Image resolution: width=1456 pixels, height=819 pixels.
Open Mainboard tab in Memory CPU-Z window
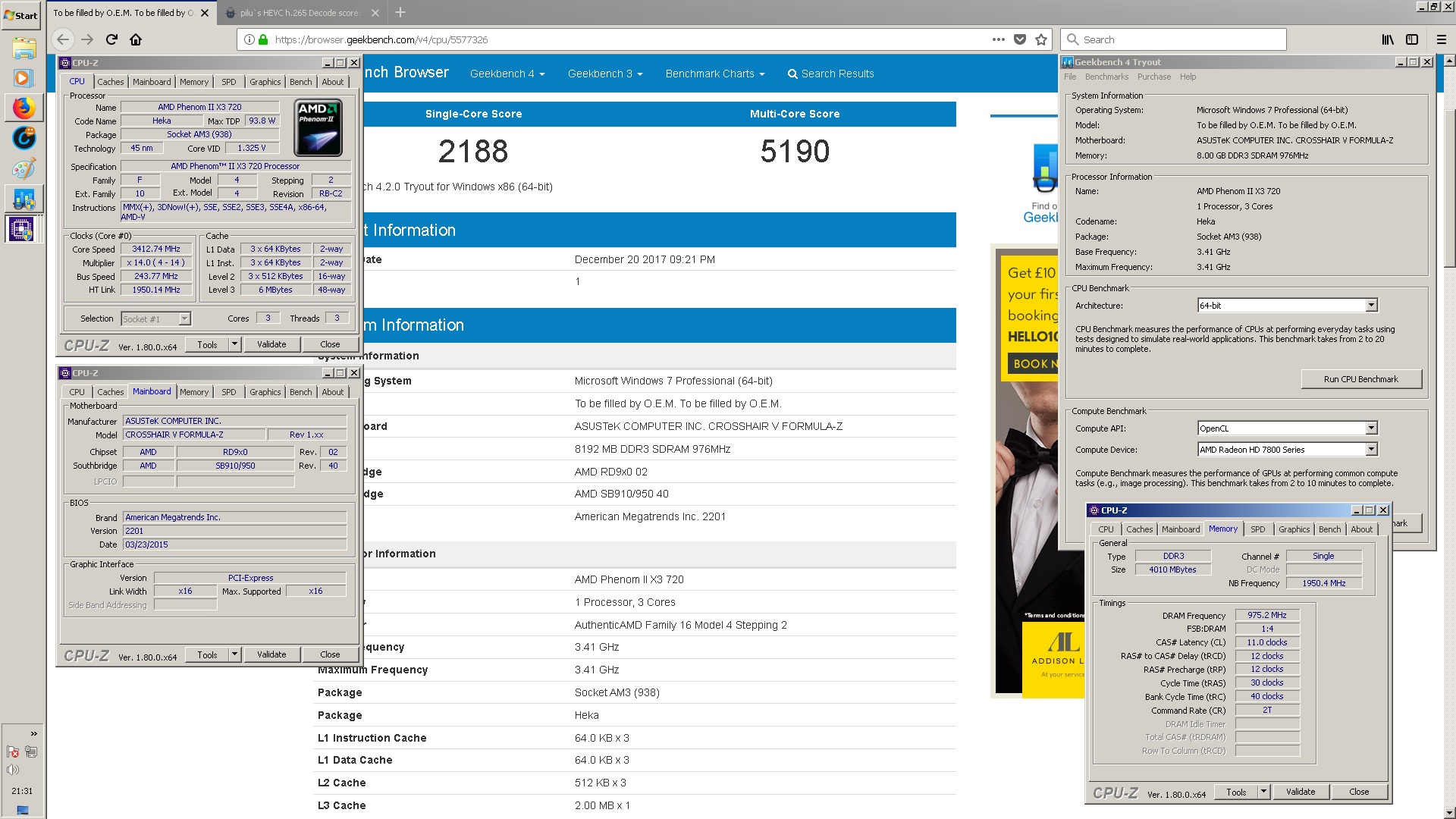[x=1181, y=529]
